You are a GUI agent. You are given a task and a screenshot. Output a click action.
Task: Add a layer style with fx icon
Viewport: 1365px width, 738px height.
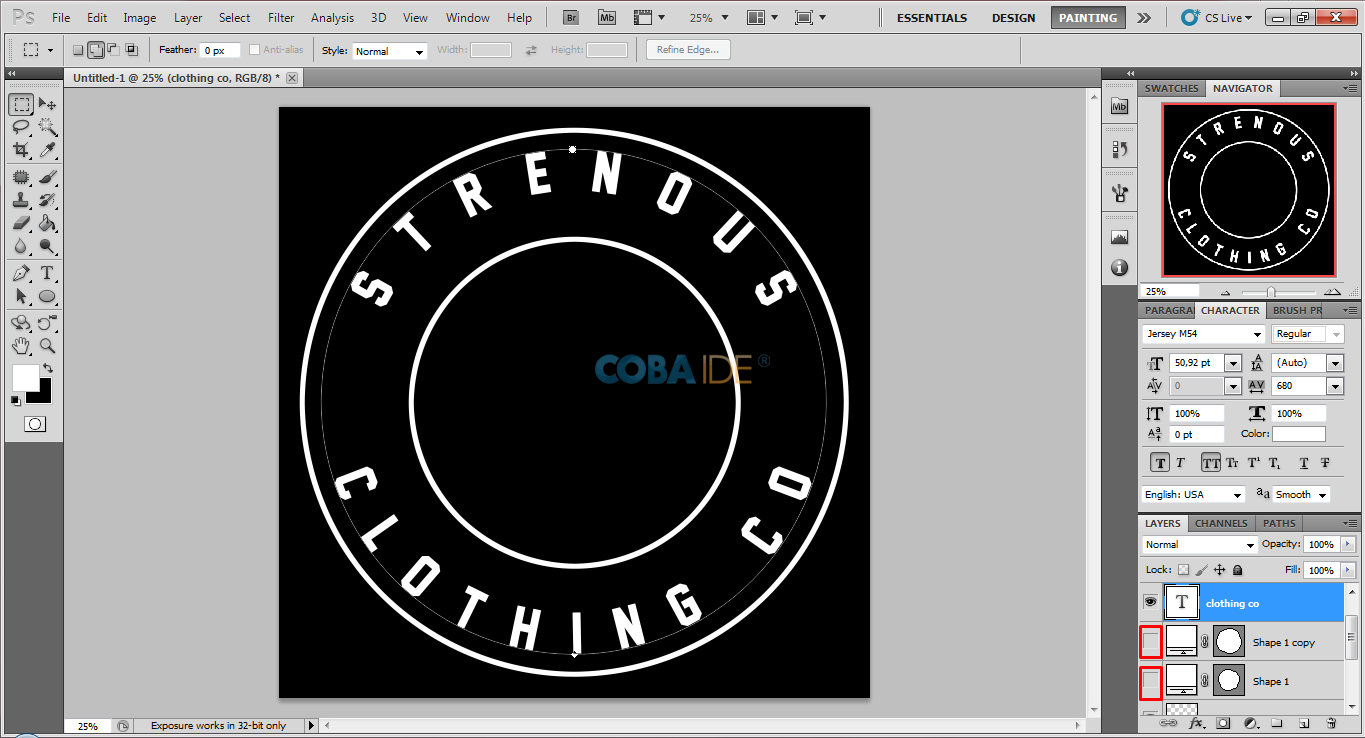click(x=1196, y=722)
